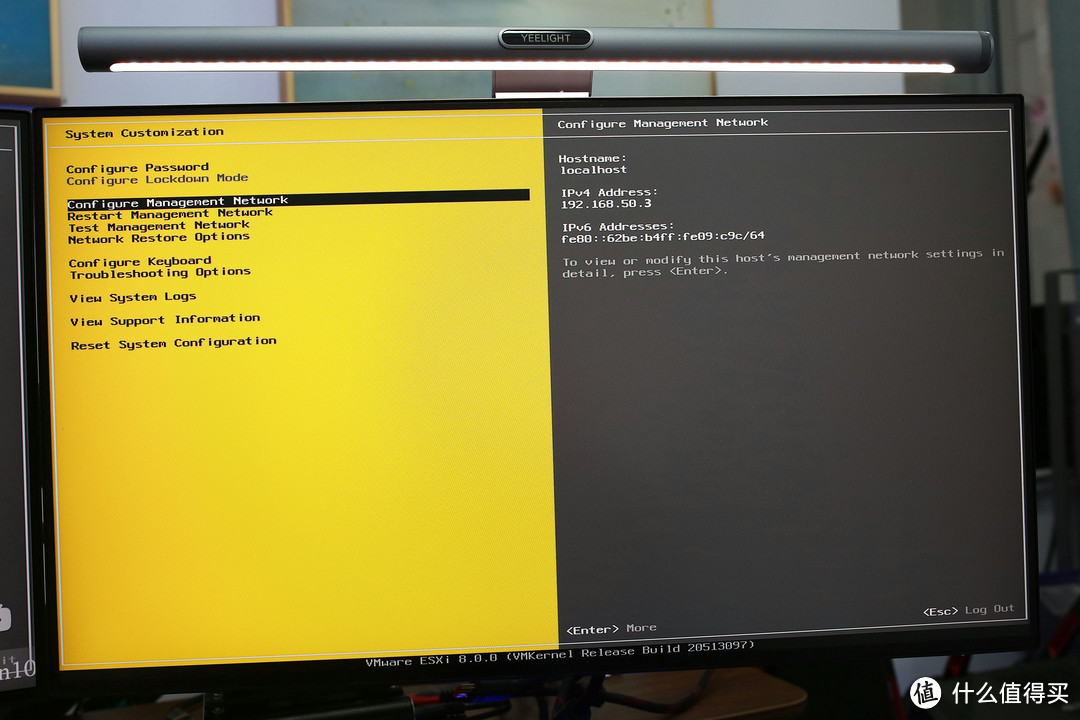The image size is (1080, 720).
Task: Open the Configure Password option
Action: click(137, 167)
